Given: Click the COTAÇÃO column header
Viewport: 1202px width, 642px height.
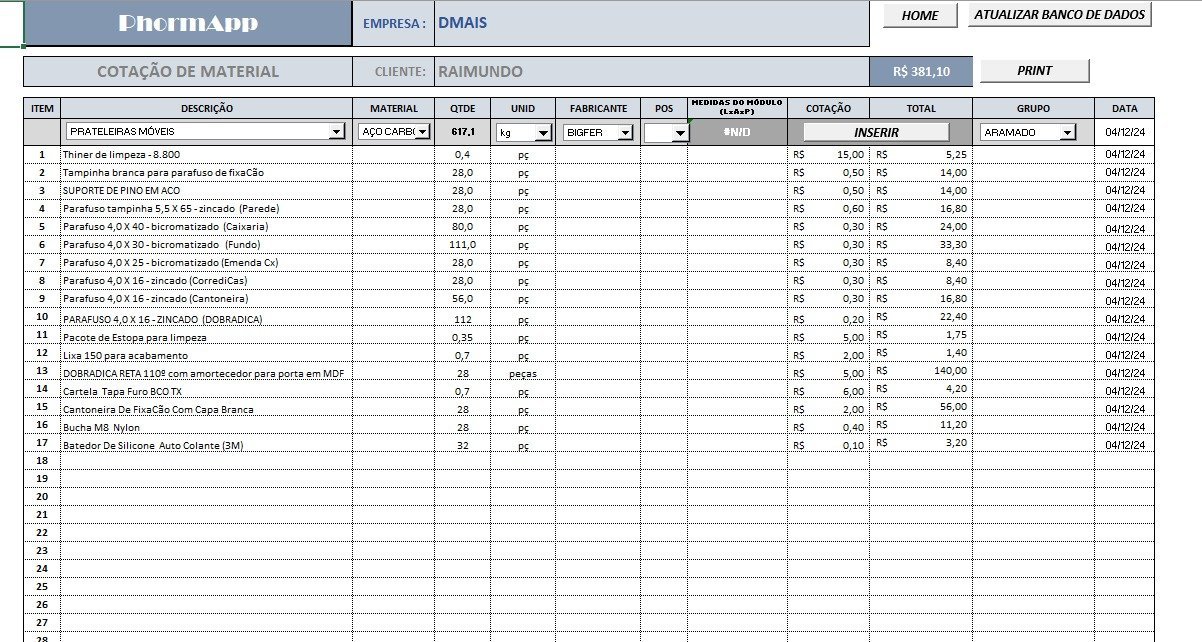Looking at the screenshot, I should click(828, 108).
